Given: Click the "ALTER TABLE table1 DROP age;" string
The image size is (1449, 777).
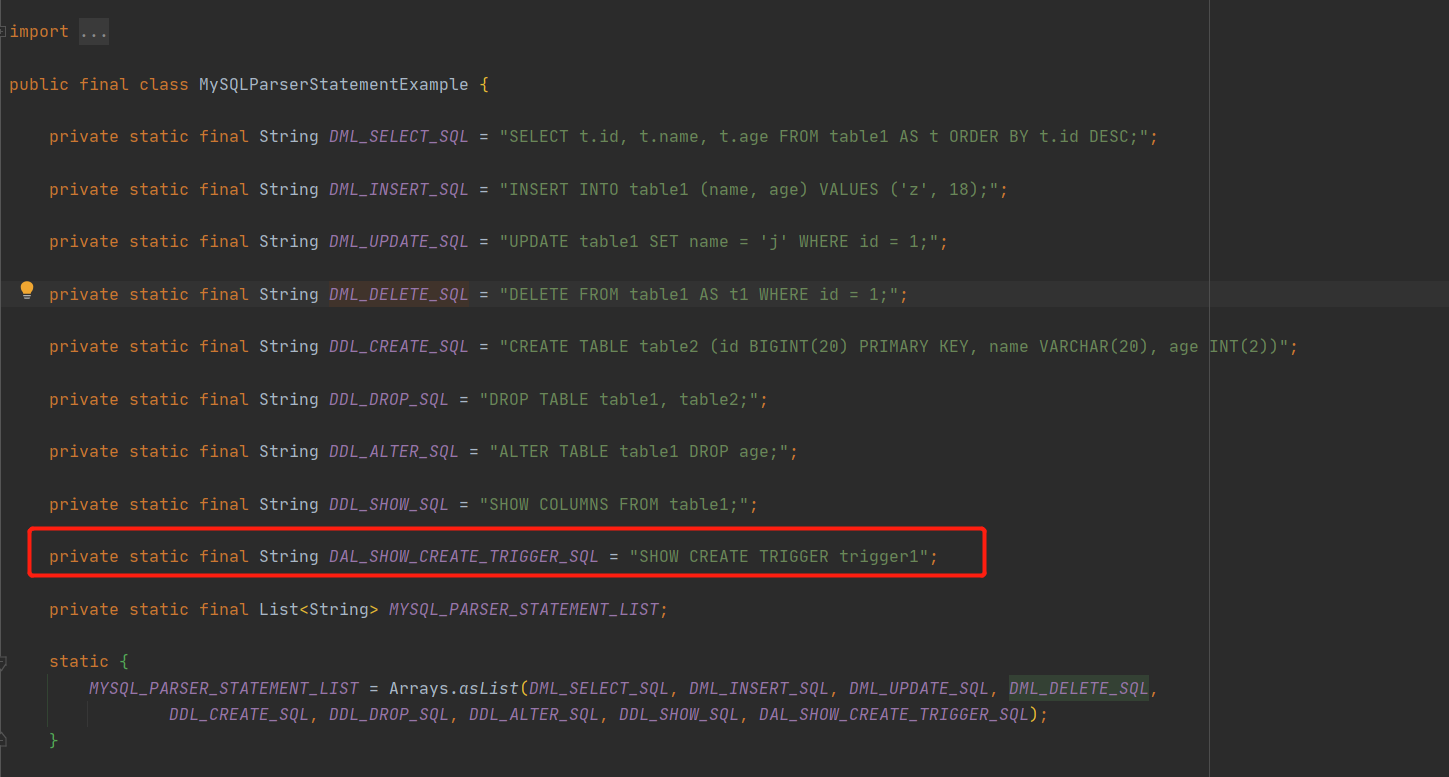Looking at the screenshot, I should 638,452.
